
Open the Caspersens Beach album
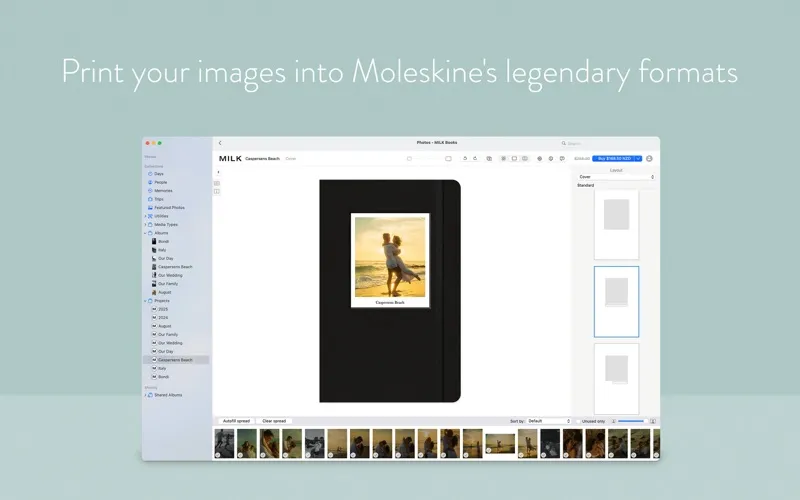174,267
